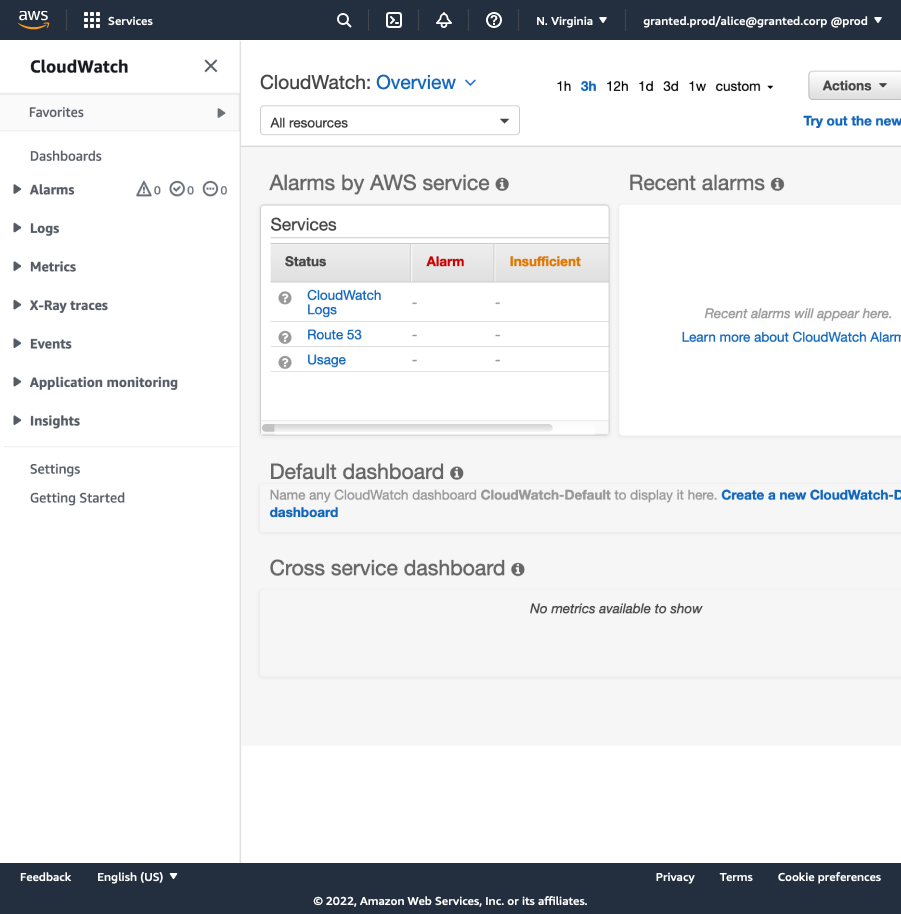
Task: Select the 1d time range
Action: click(x=646, y=86)
